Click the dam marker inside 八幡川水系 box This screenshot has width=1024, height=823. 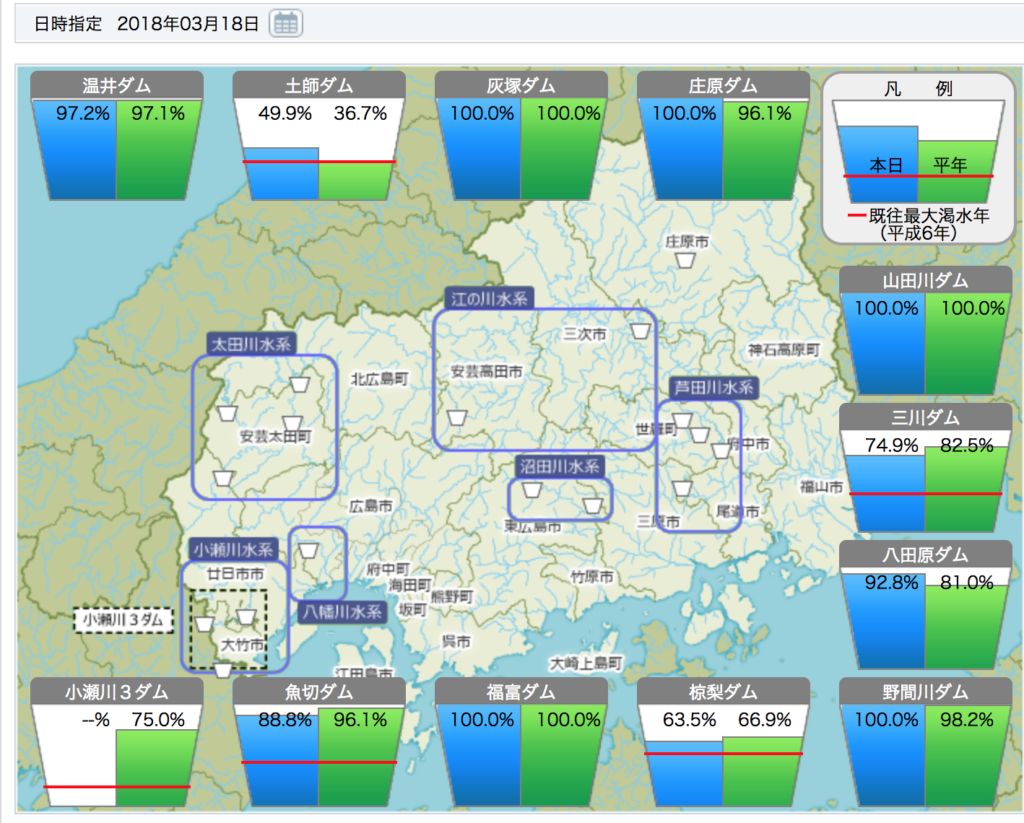point(310,550)
